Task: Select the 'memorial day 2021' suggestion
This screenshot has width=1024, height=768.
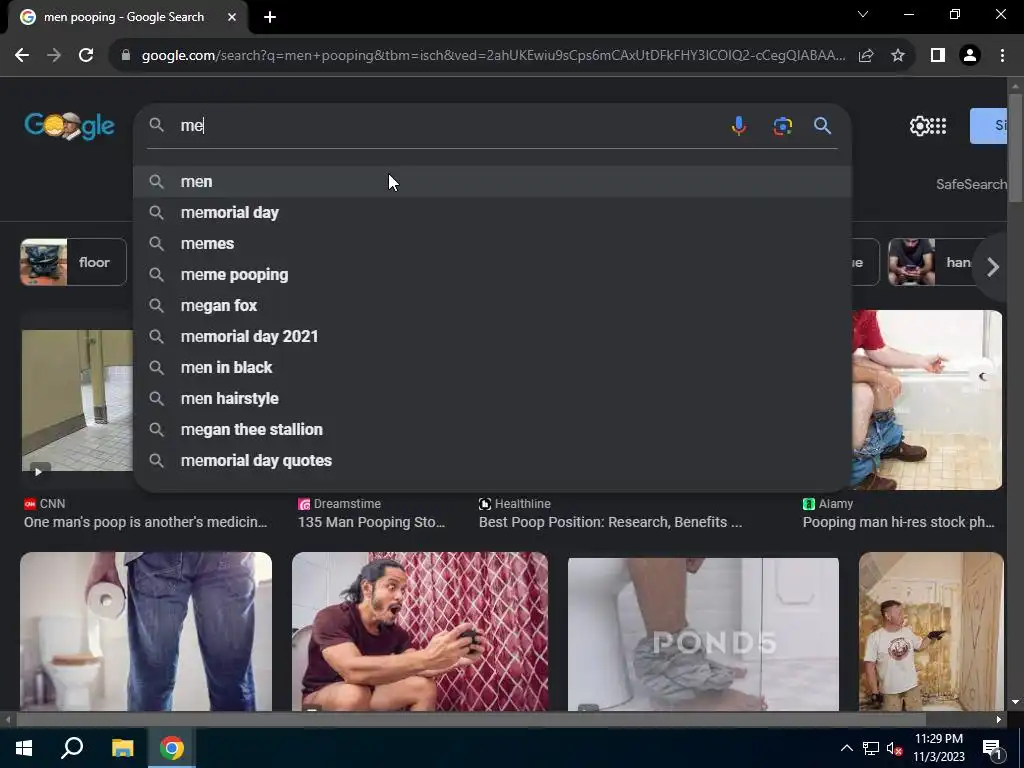Action: click(492, 337)
